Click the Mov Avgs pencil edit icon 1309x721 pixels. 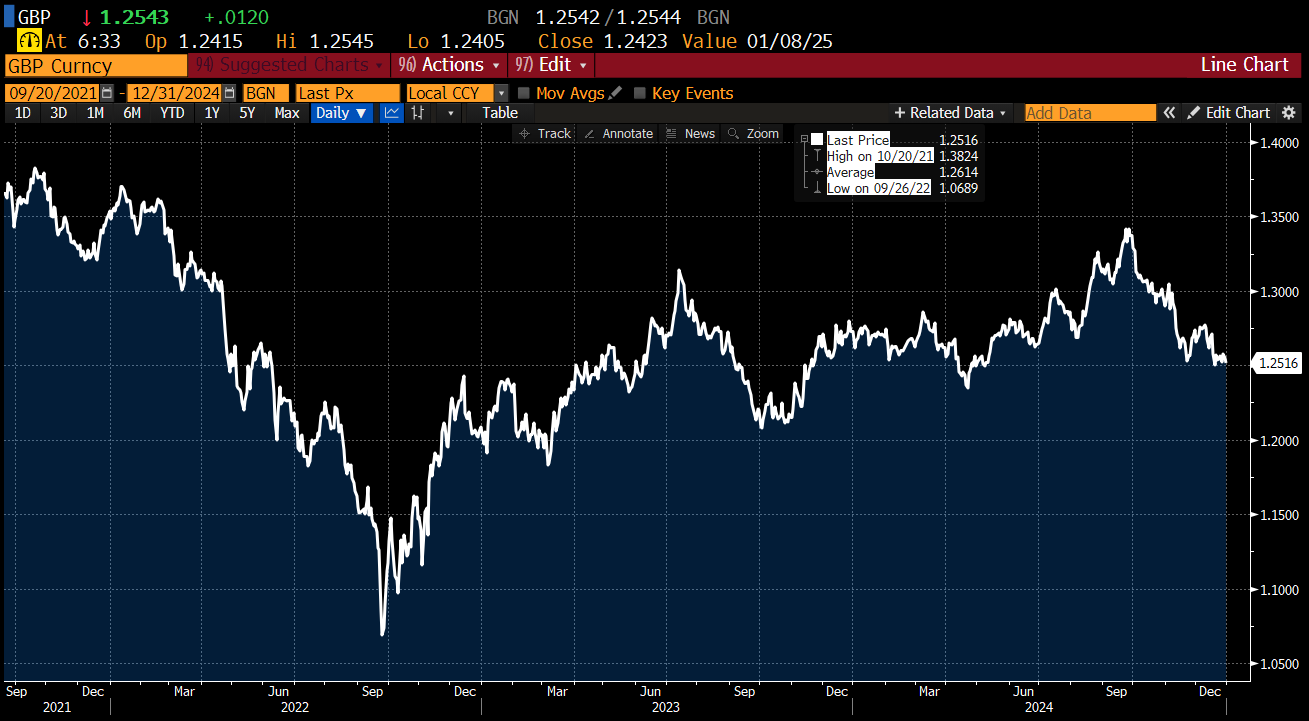click(615, 93)
